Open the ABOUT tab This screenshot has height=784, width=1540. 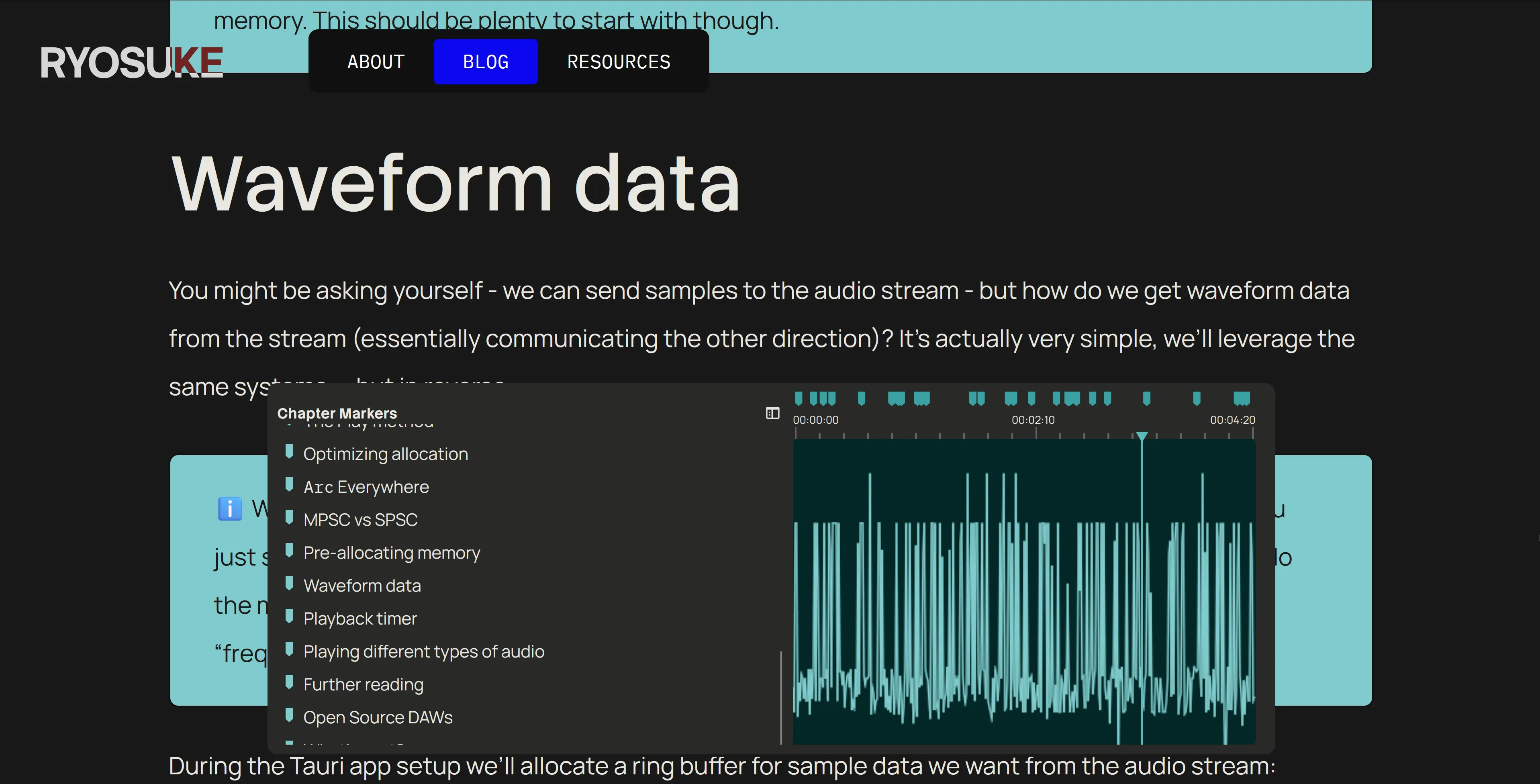(x=376, y=61)
